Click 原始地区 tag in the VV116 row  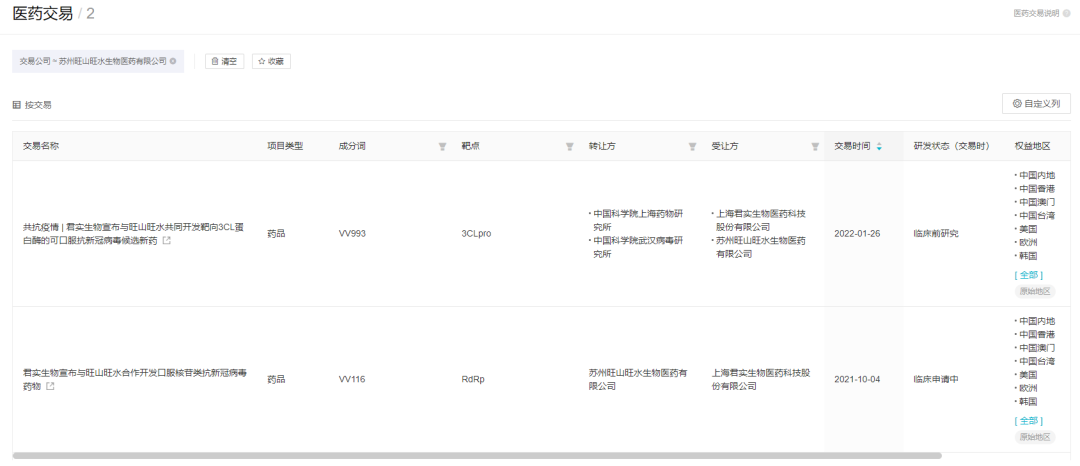1035,437
